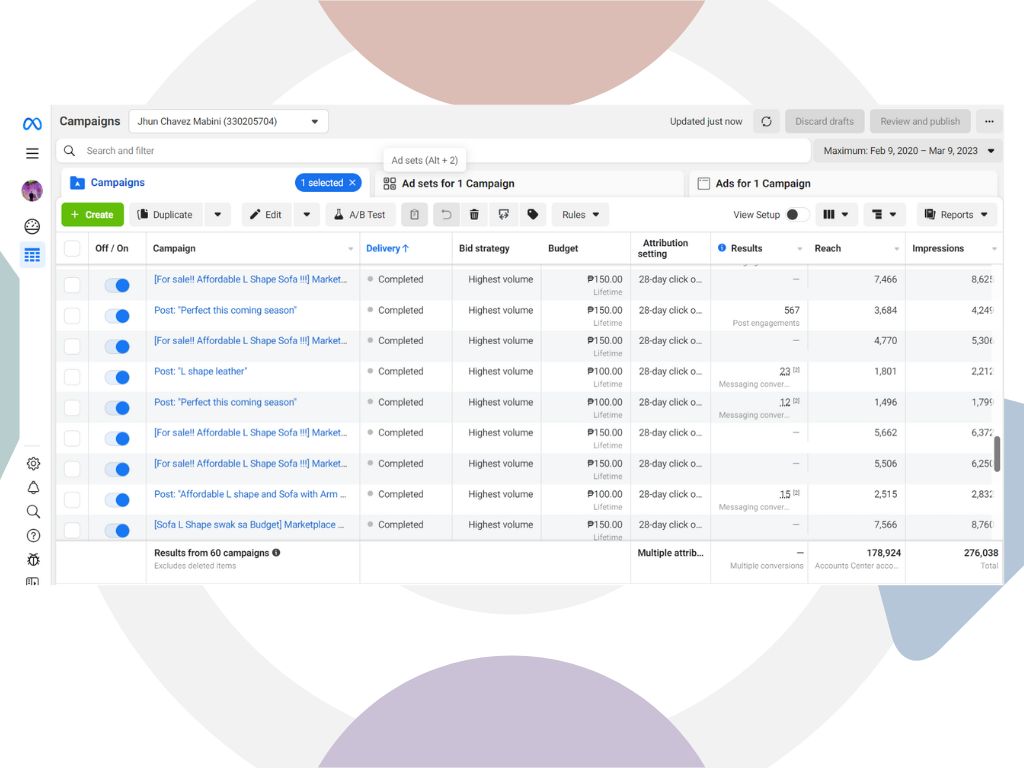
Task: Expand the Edit options arrow
Action: pyautogui.click(x=306, y=215)
